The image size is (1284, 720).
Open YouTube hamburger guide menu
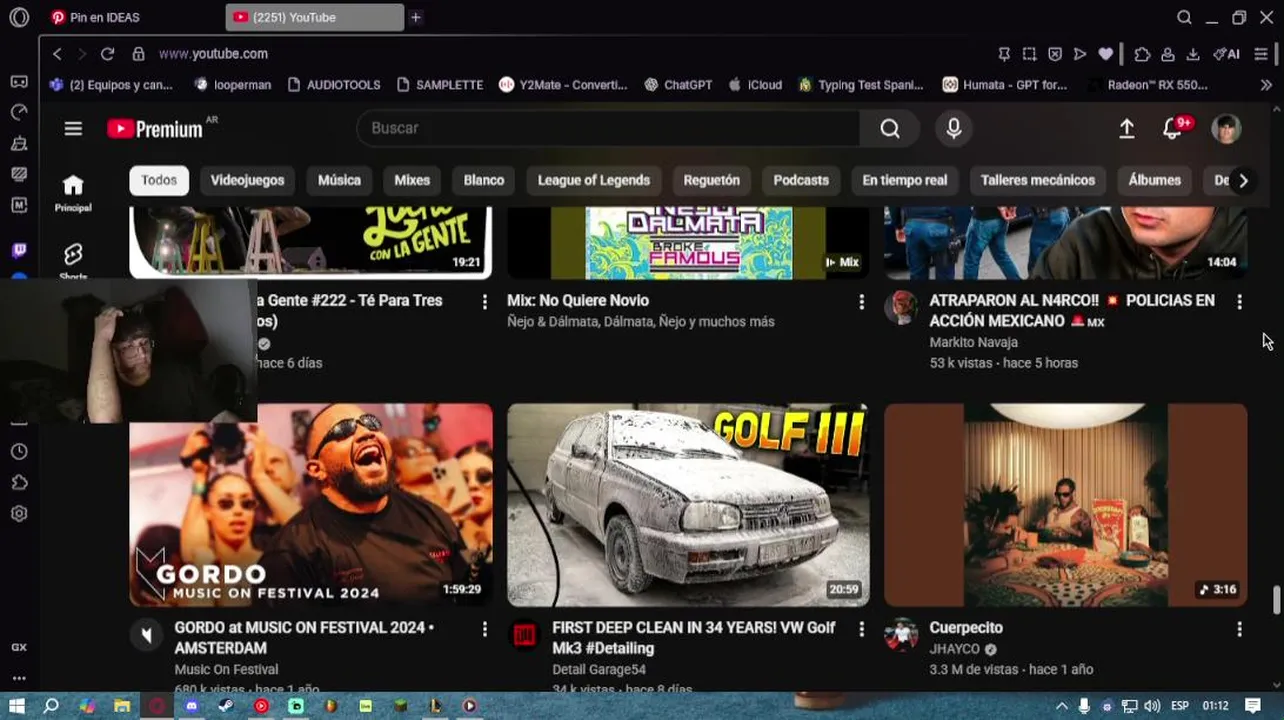point(73,128)
